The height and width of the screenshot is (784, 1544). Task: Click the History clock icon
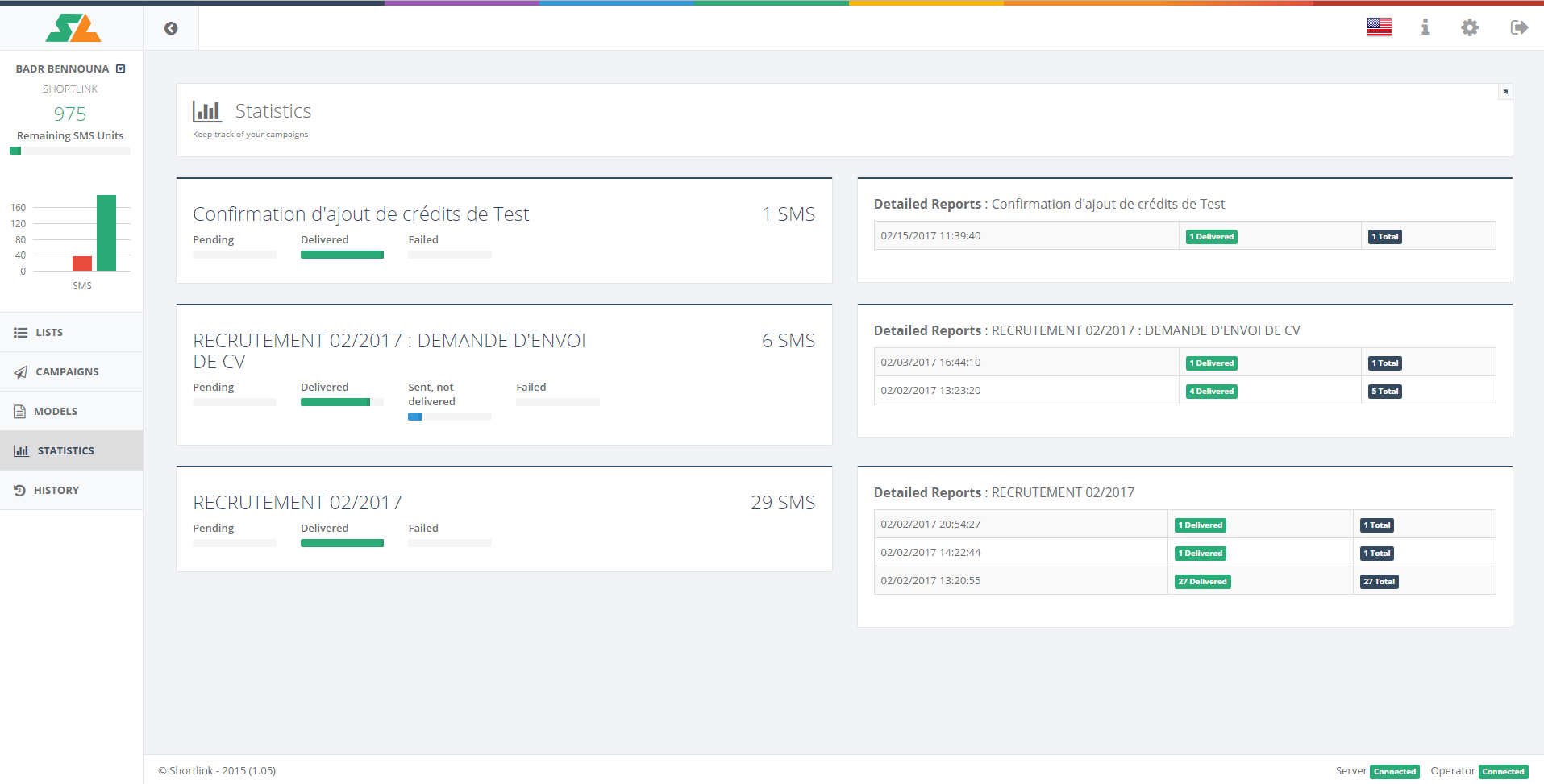click(20, 490)
